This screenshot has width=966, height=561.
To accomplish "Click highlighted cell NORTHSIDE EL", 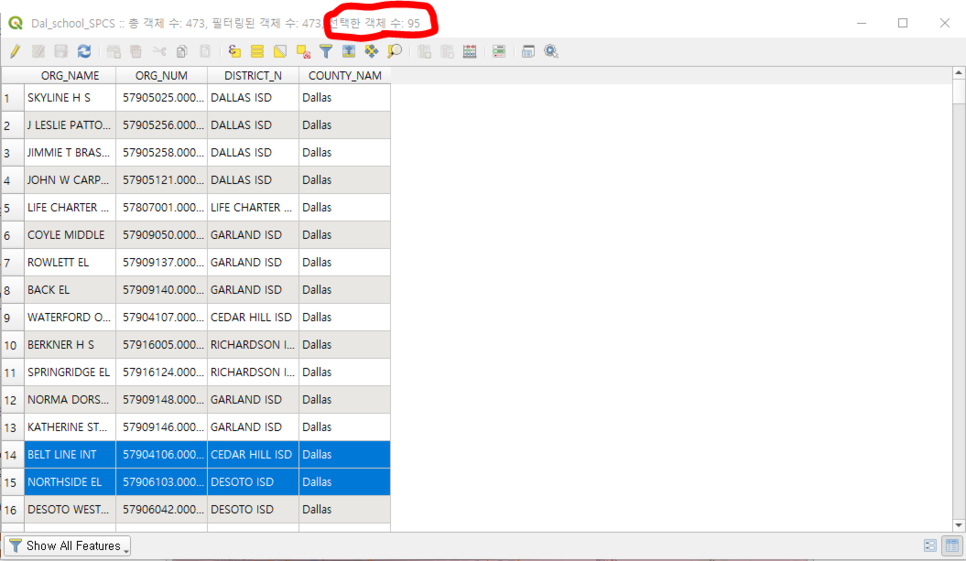I will (x=70, y=482).
